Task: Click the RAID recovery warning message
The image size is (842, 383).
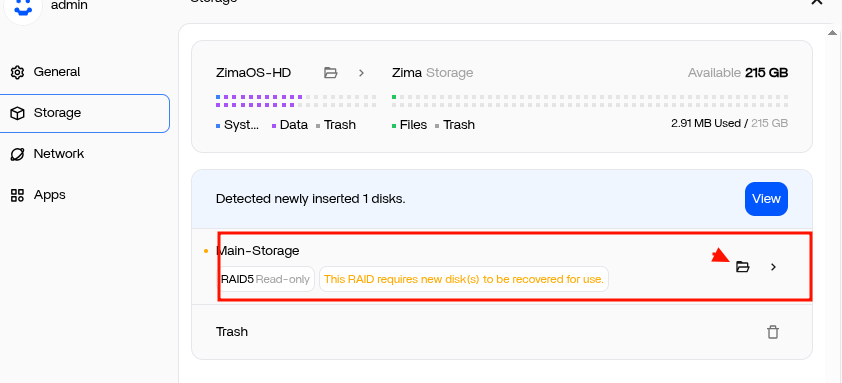Action: pos(464,279)
